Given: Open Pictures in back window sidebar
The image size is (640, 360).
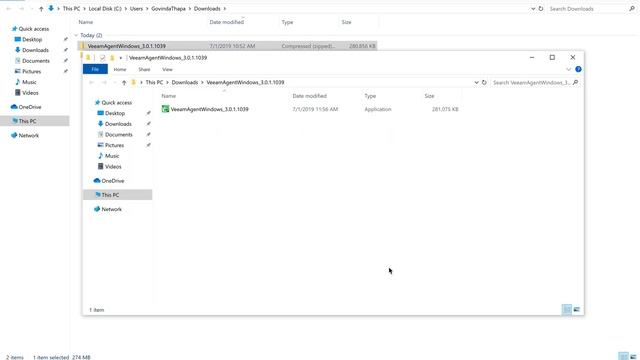Looking at the screenshot, I should (x=31, y=71).
